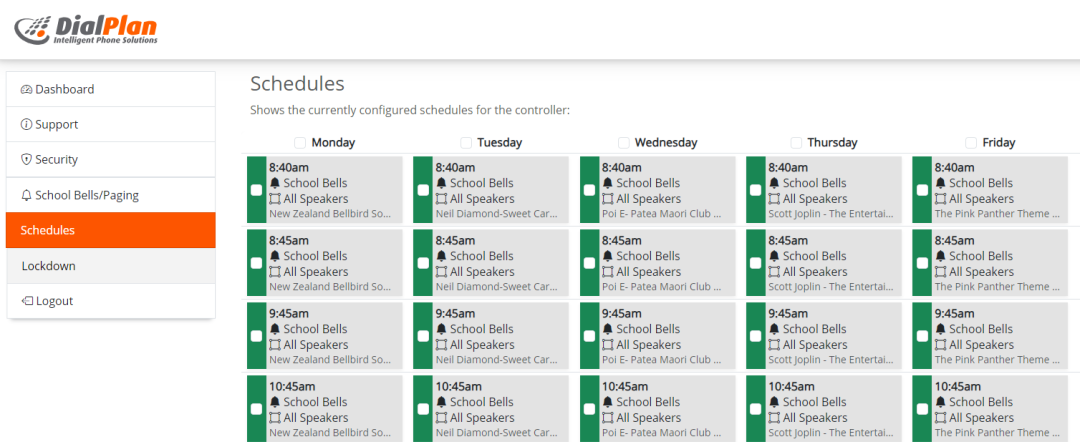Click the Dashboard gauge icon
Viewport: 1080px width, 442px height.
point(27,90)
